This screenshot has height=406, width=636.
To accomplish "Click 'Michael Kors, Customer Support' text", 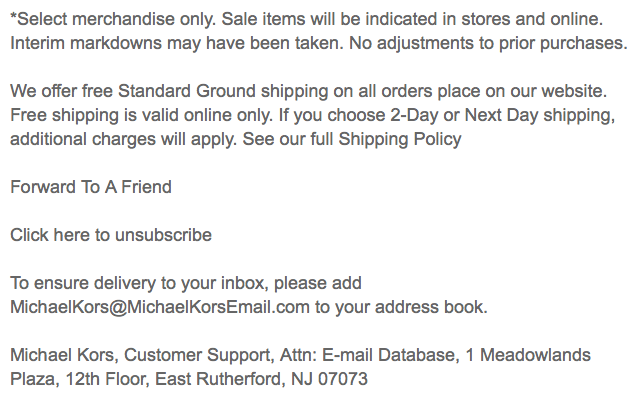I will (142, 355).
